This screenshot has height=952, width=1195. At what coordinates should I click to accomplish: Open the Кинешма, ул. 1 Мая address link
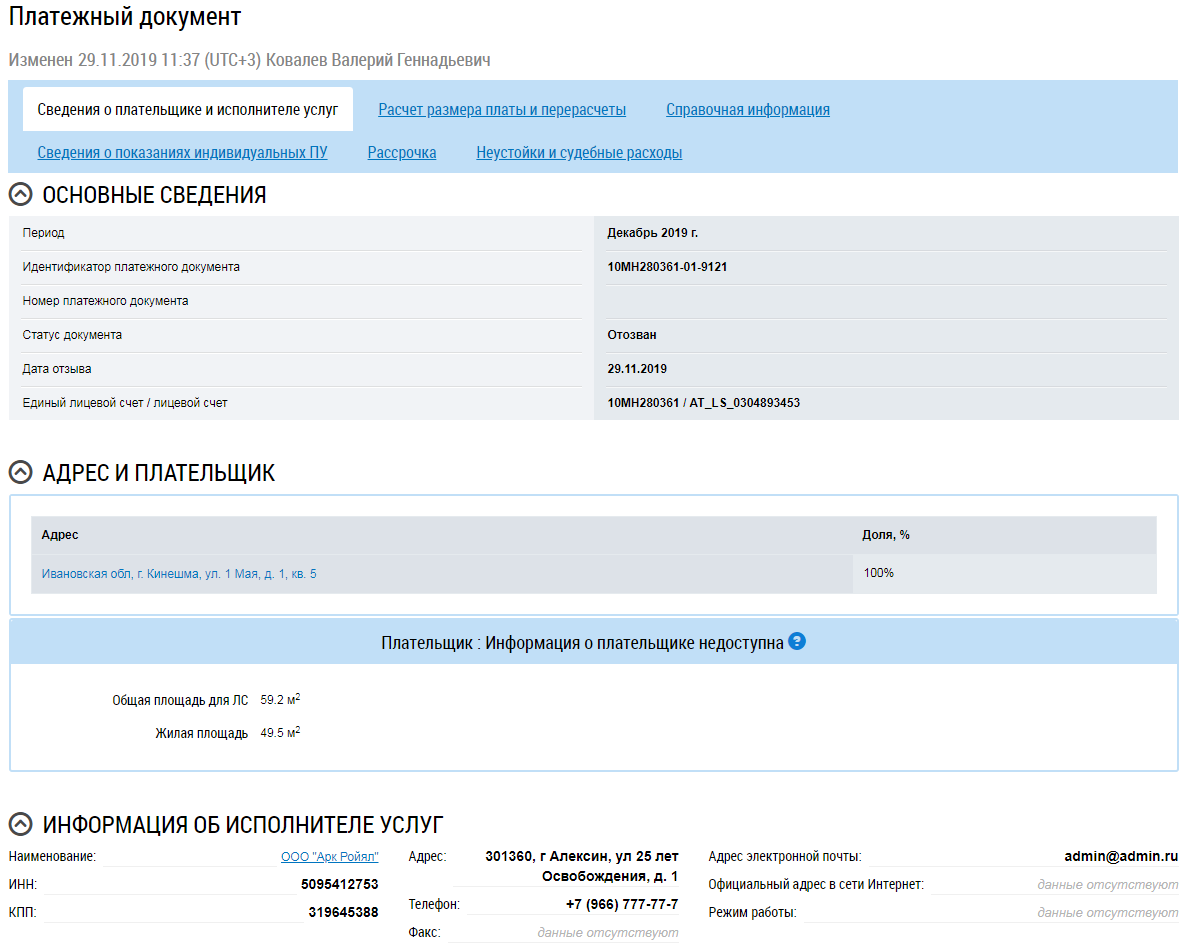[x=179, y=574]
